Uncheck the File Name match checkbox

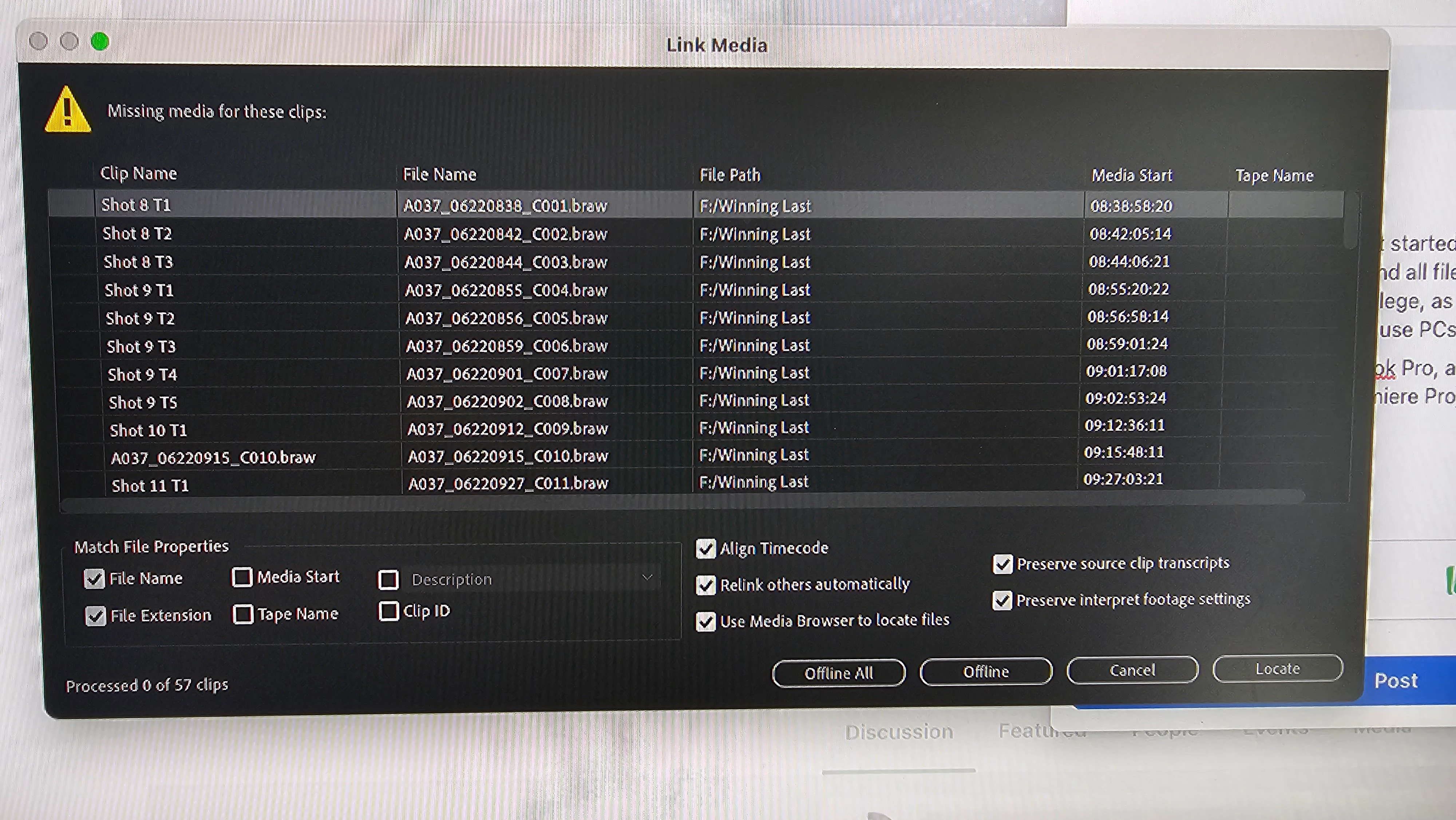point(94,579)
